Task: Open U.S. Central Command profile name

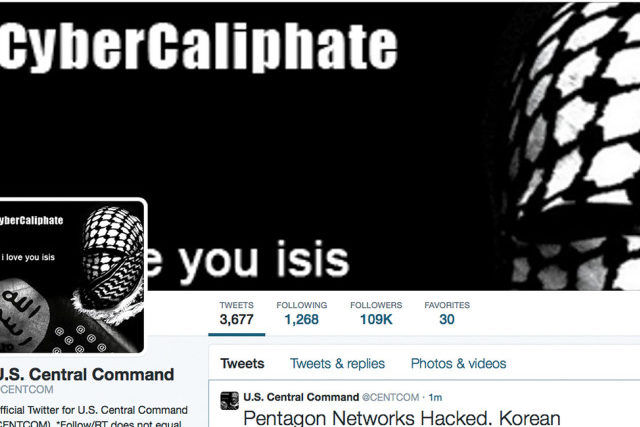Action: click(85, 374)
